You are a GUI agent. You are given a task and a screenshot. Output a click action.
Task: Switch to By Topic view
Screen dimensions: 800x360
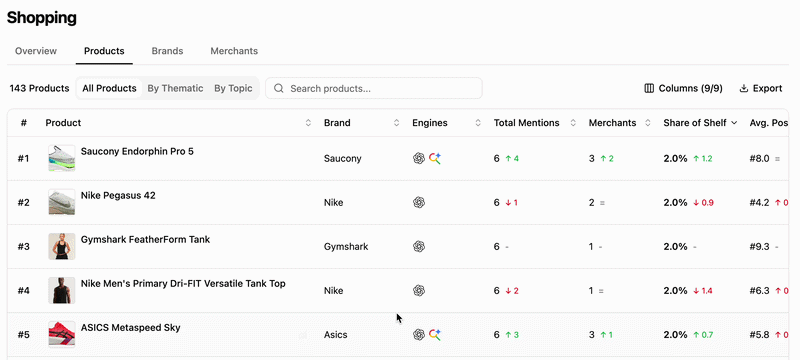click(233, 88)
